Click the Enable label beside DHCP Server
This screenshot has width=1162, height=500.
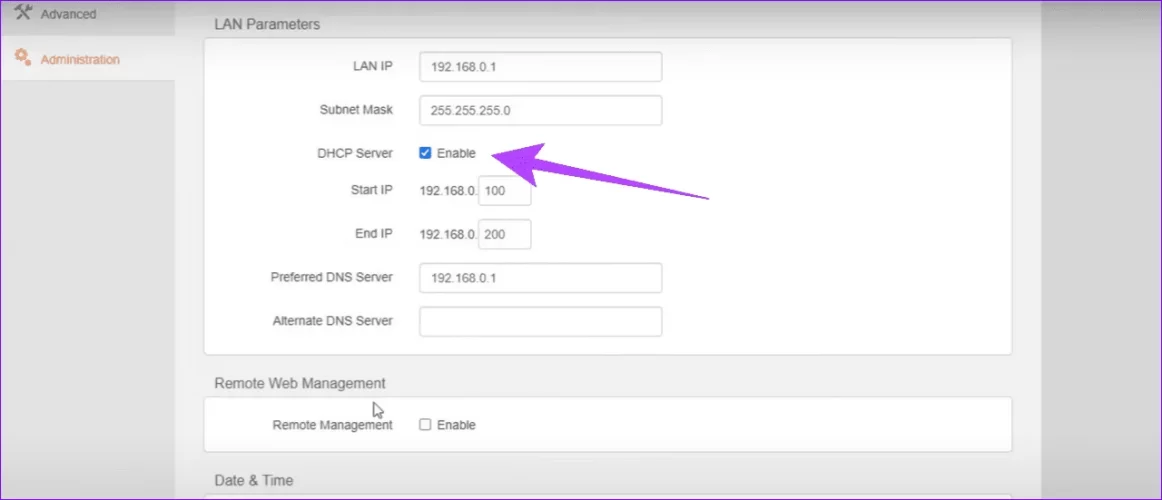(x=456, y=153)
